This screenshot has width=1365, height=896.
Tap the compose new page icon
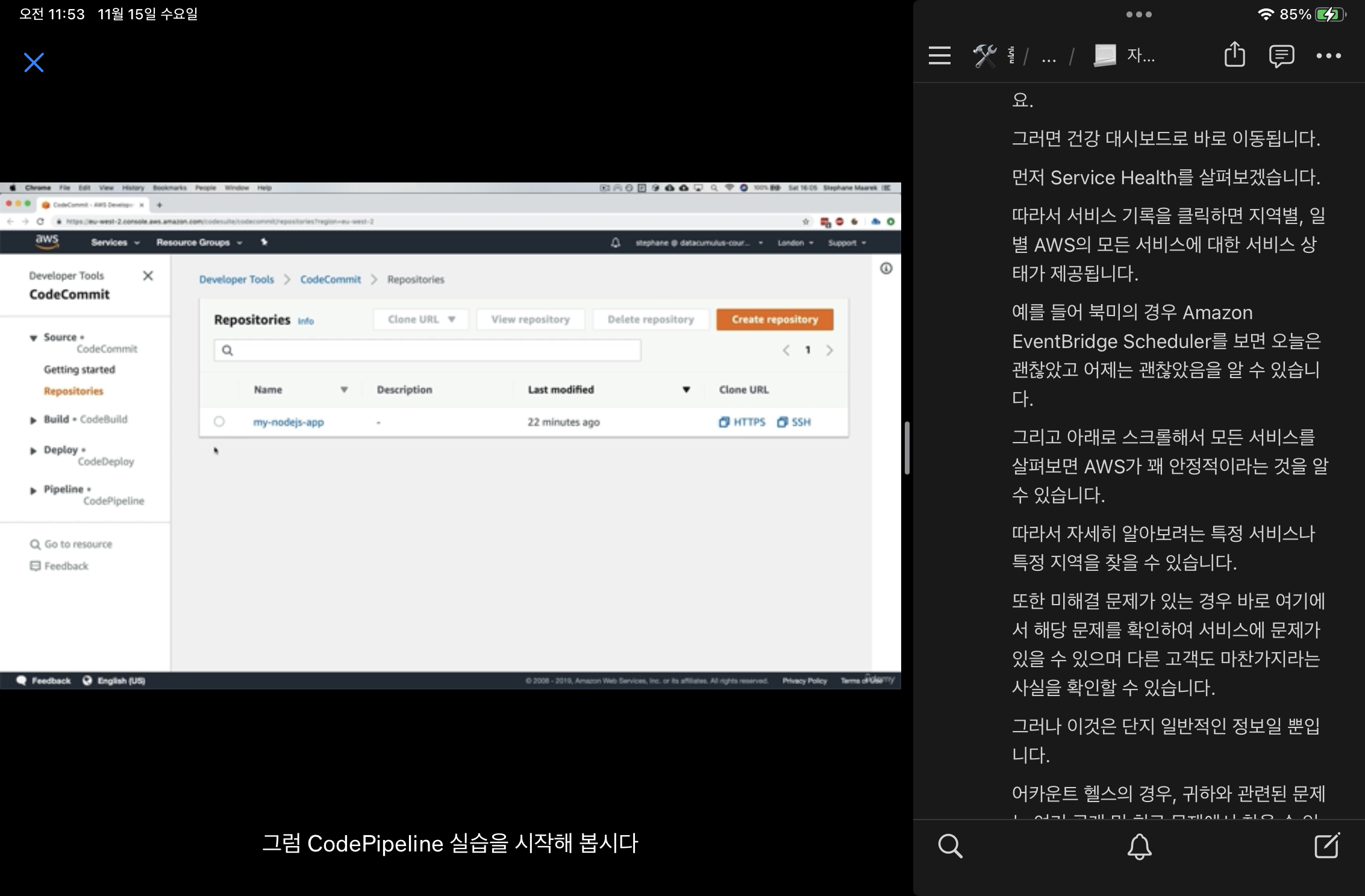click(1326, 846)
